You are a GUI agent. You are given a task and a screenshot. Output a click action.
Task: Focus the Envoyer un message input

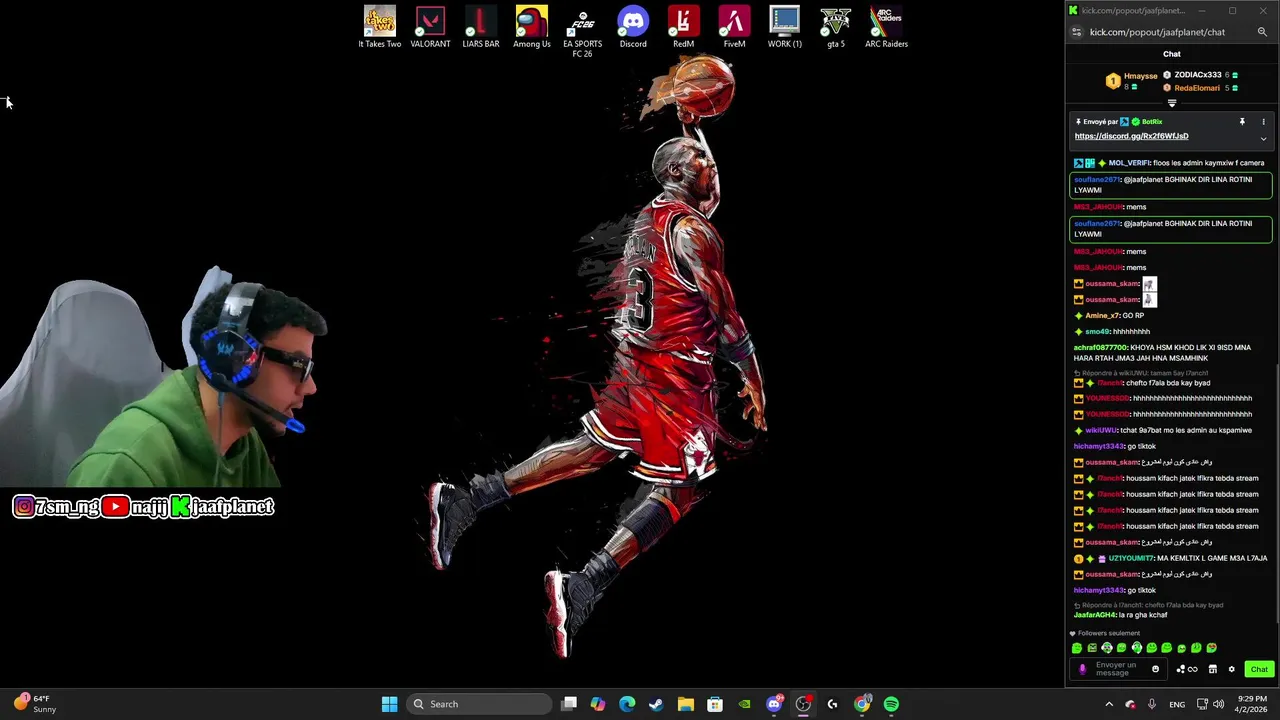tap(1116, 669)
